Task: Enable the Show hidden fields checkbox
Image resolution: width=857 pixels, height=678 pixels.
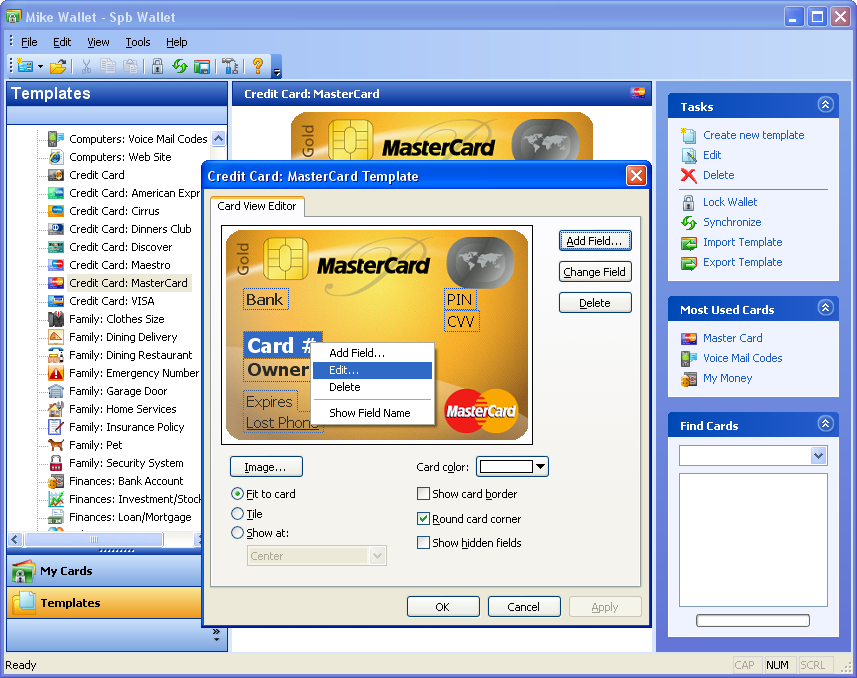Action: click(423, 542)
